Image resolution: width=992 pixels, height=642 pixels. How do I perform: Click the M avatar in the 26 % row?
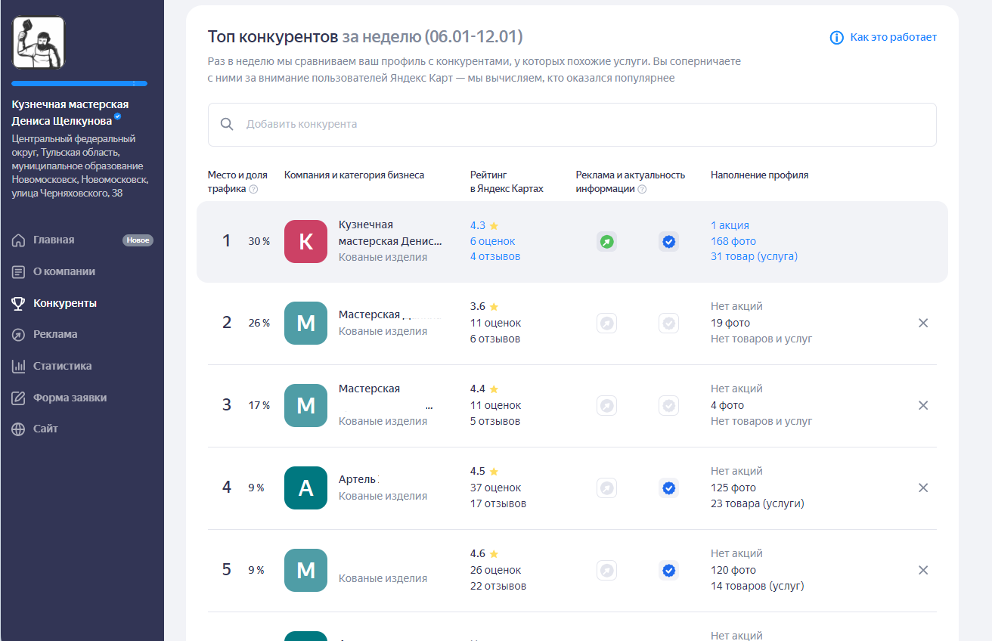pyautogui.click(x=306, y=323)
